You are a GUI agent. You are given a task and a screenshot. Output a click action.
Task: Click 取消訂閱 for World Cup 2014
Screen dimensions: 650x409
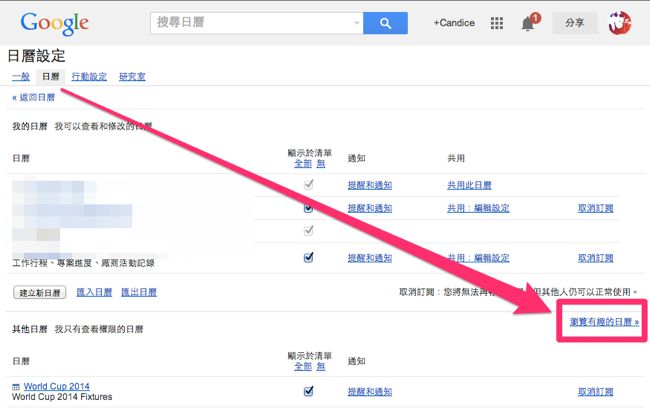pyautogui.click(x=596, y=391)
